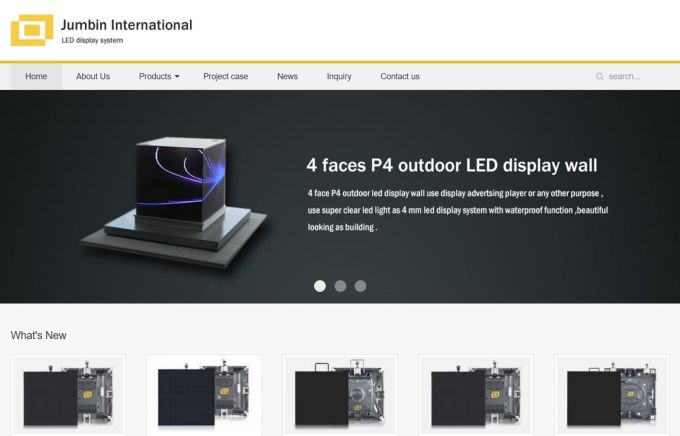Expand the Products dropdown menu
This screenshot has height=436, width=680.
point(159,77)
